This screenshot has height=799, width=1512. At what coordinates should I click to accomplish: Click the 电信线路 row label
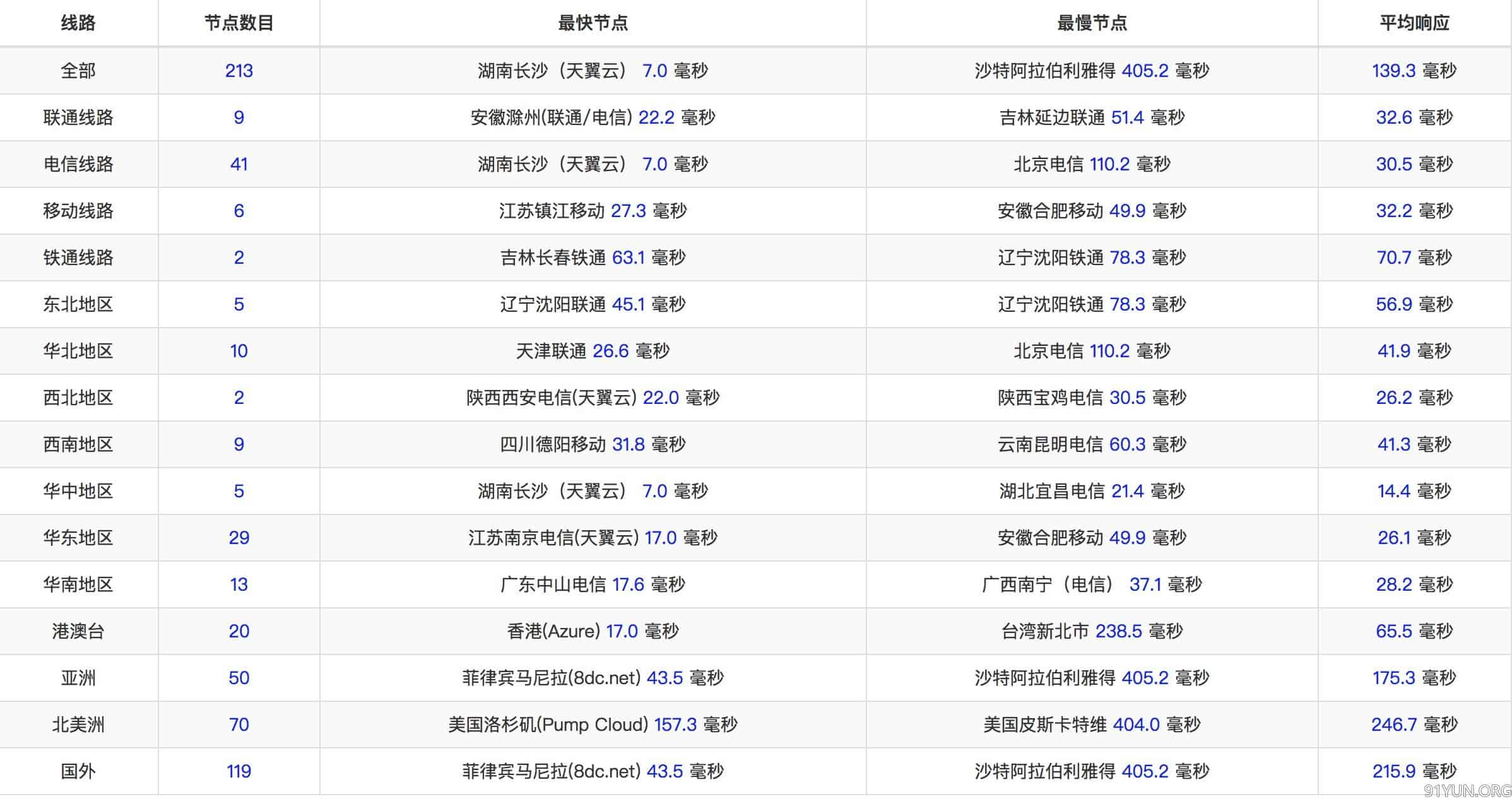pyautogui.click(x=78, y=163)
